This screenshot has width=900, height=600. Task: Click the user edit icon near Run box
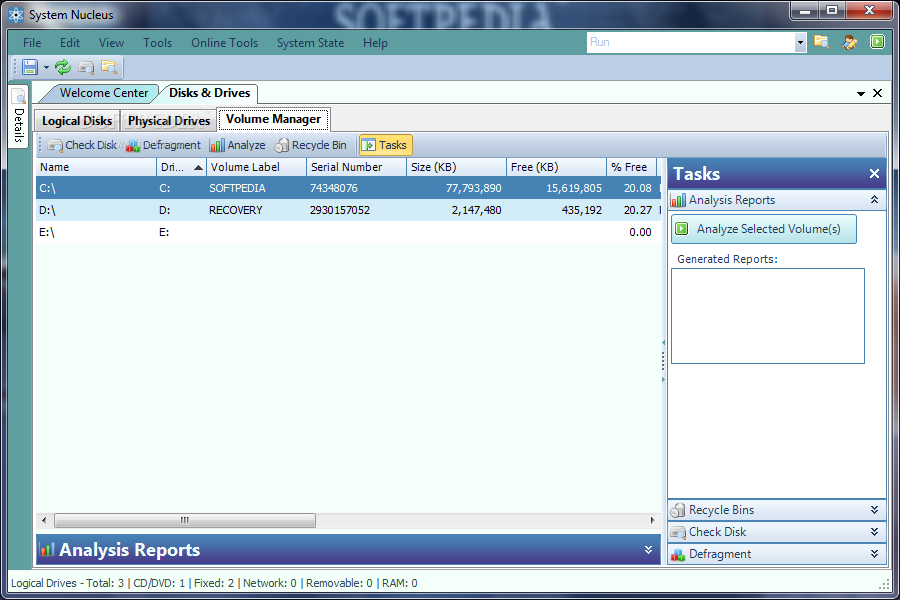pyautogui.click(x=849, y=42)
